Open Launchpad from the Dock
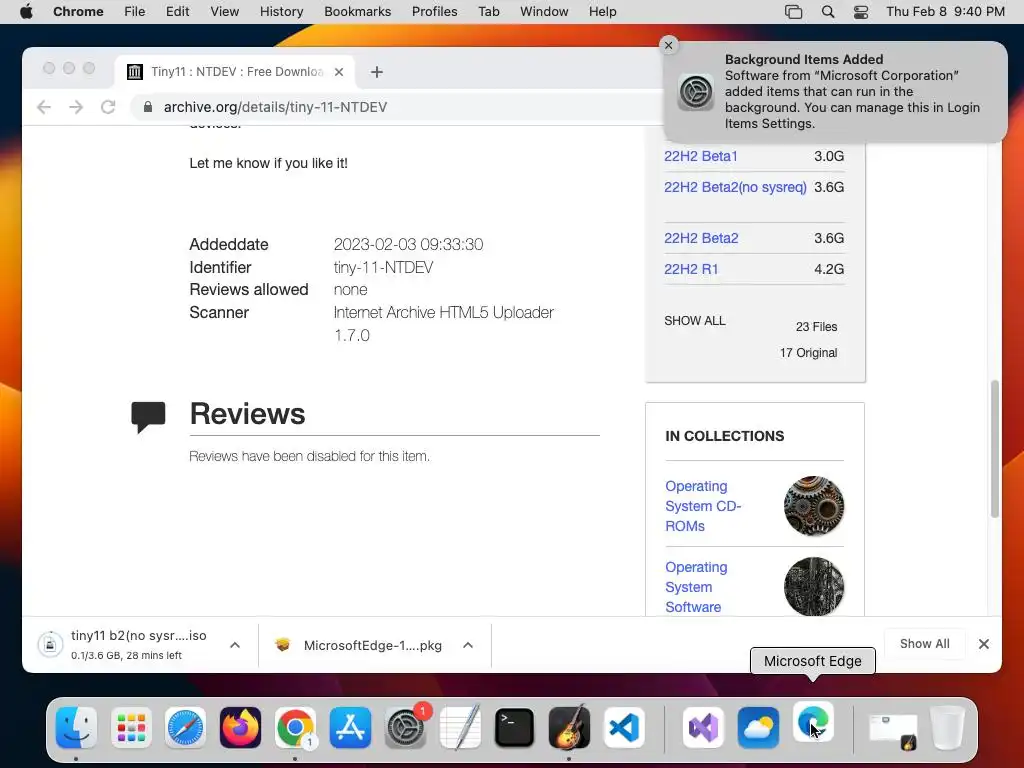1024x768 pixels. (x=131, y=727)
